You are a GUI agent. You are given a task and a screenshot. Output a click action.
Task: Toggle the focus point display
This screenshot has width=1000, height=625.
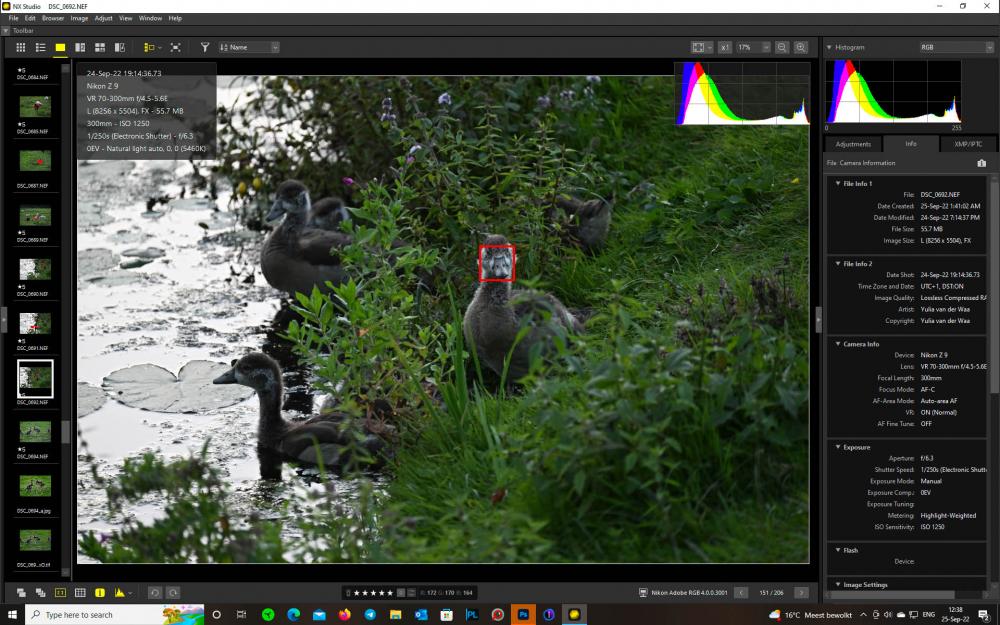pos(60,592)
